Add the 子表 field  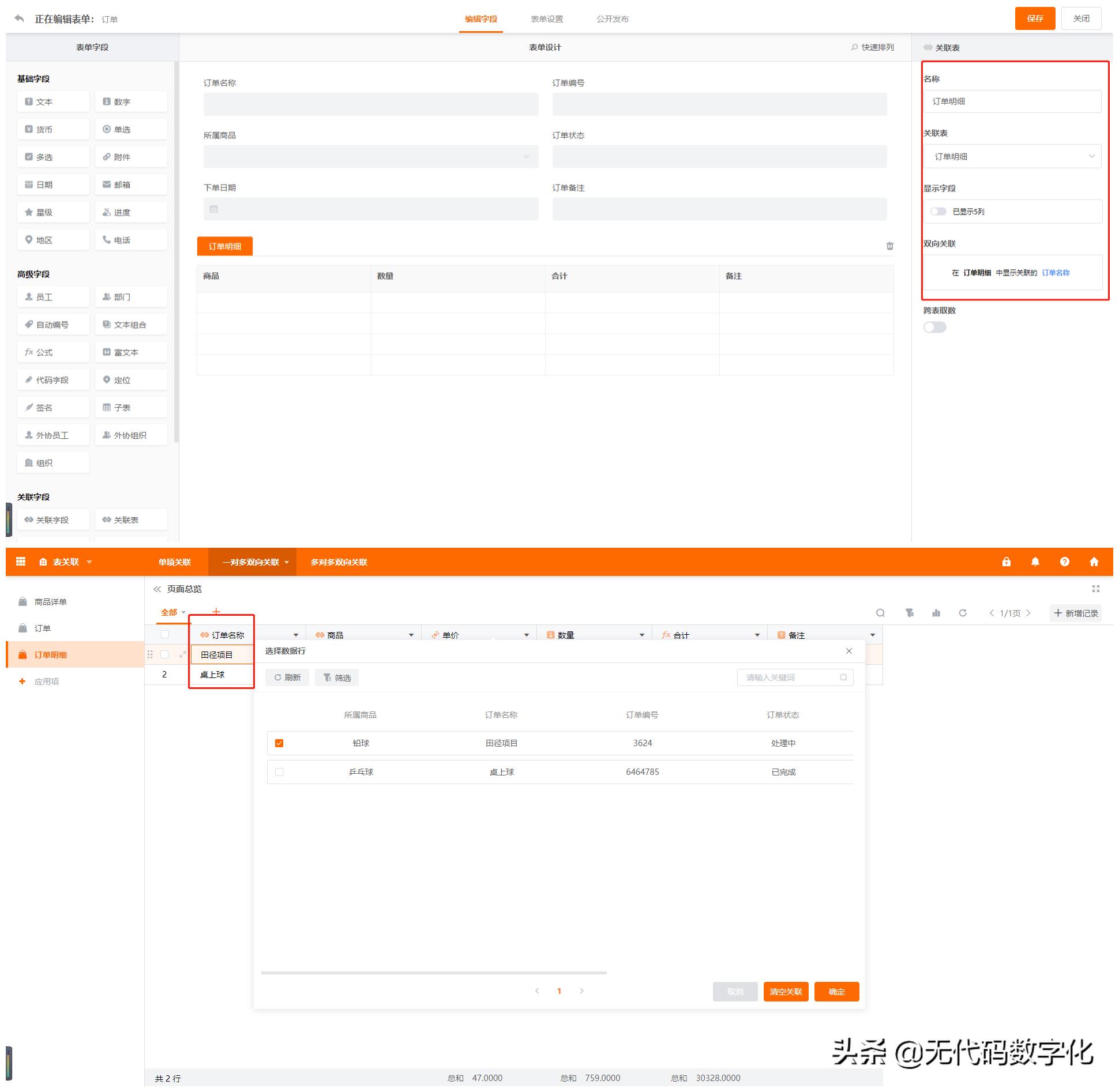pos(131,408)
